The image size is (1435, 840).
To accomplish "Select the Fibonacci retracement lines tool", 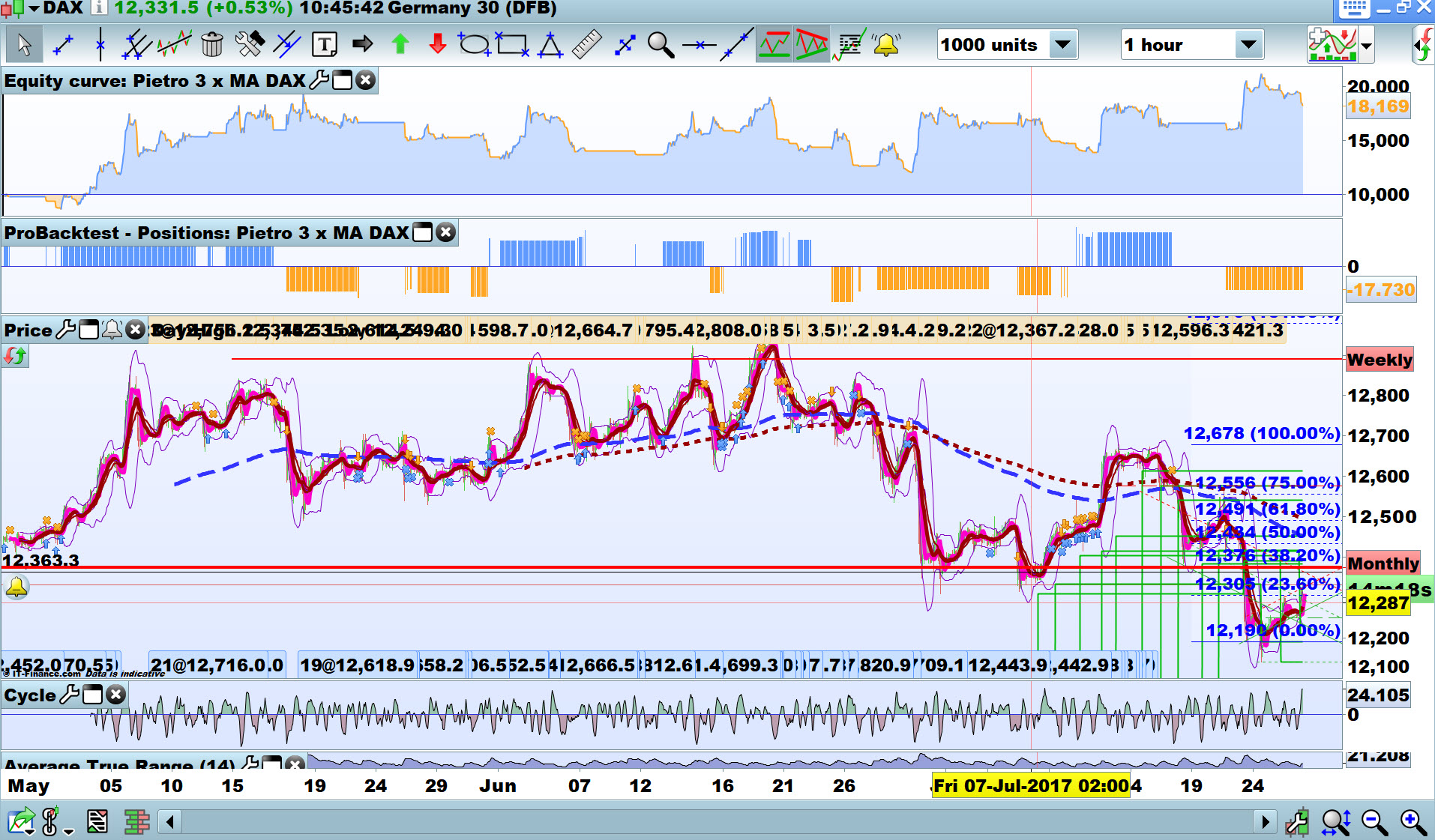I will click(x=286, y=45).
